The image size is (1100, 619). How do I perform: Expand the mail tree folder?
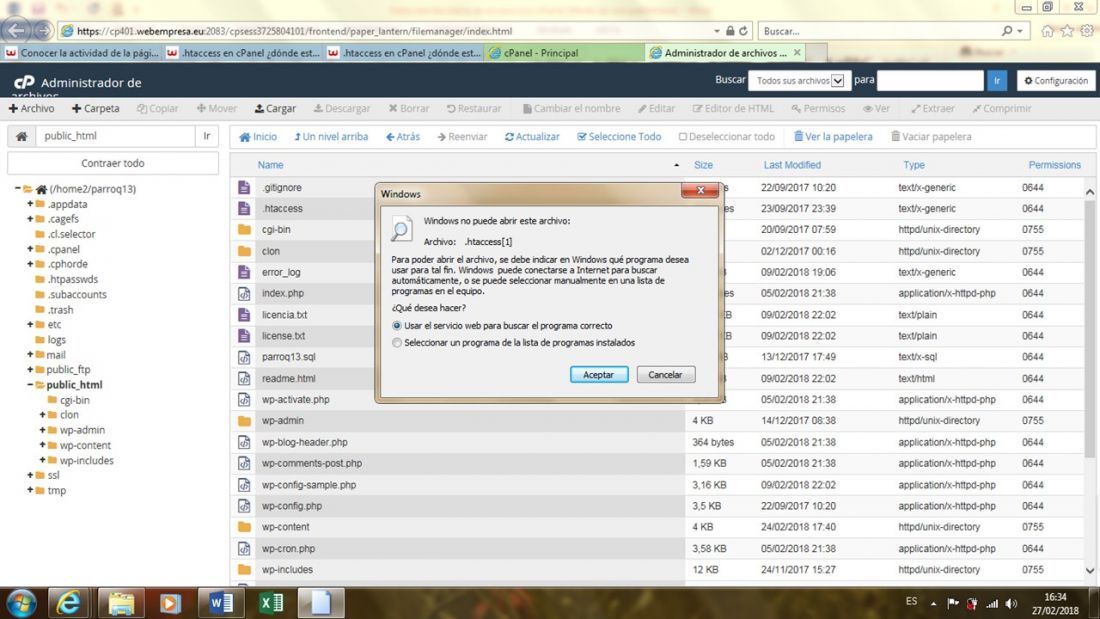pos(30,354)
